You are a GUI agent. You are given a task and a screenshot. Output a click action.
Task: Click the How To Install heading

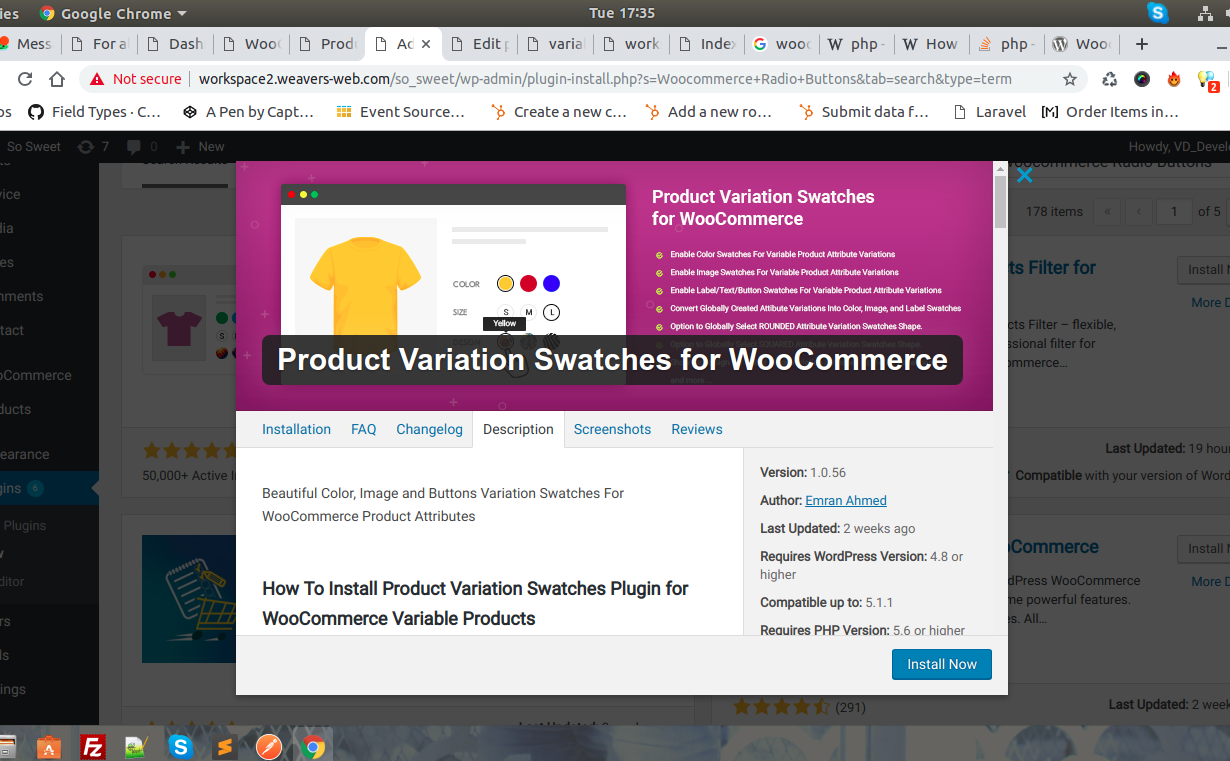point(475,603)
